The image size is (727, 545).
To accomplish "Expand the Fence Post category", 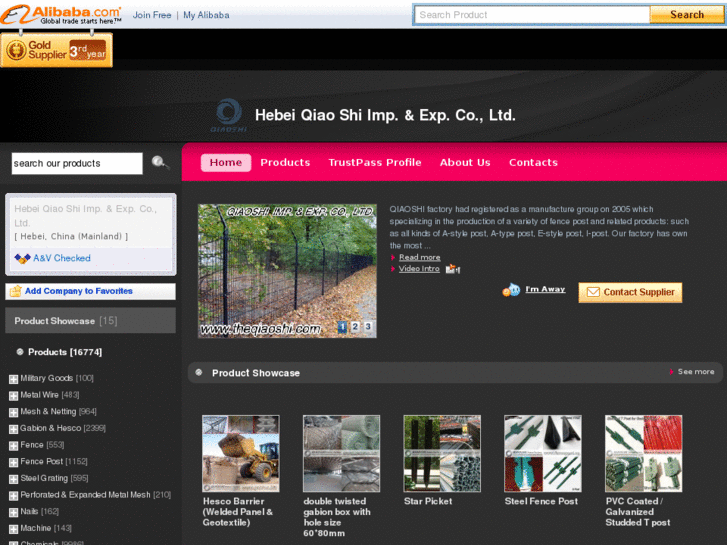I will point(13,462).
